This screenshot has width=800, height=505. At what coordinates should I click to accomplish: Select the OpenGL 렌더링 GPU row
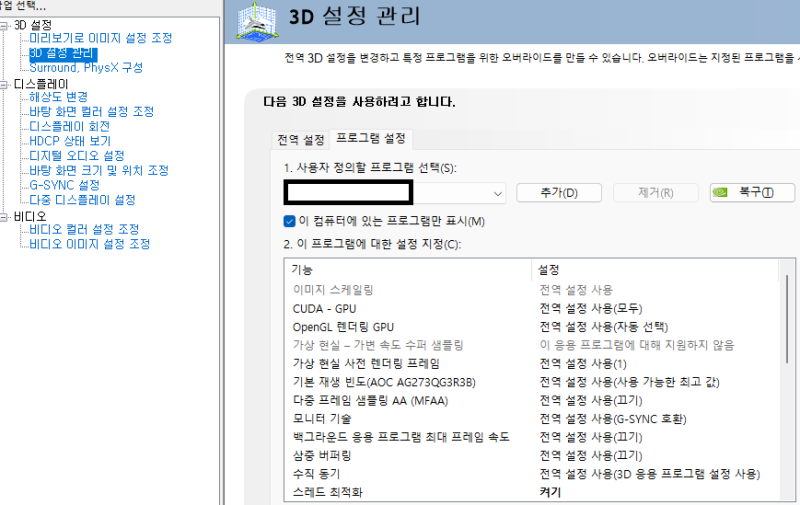(x=532, y=327)
